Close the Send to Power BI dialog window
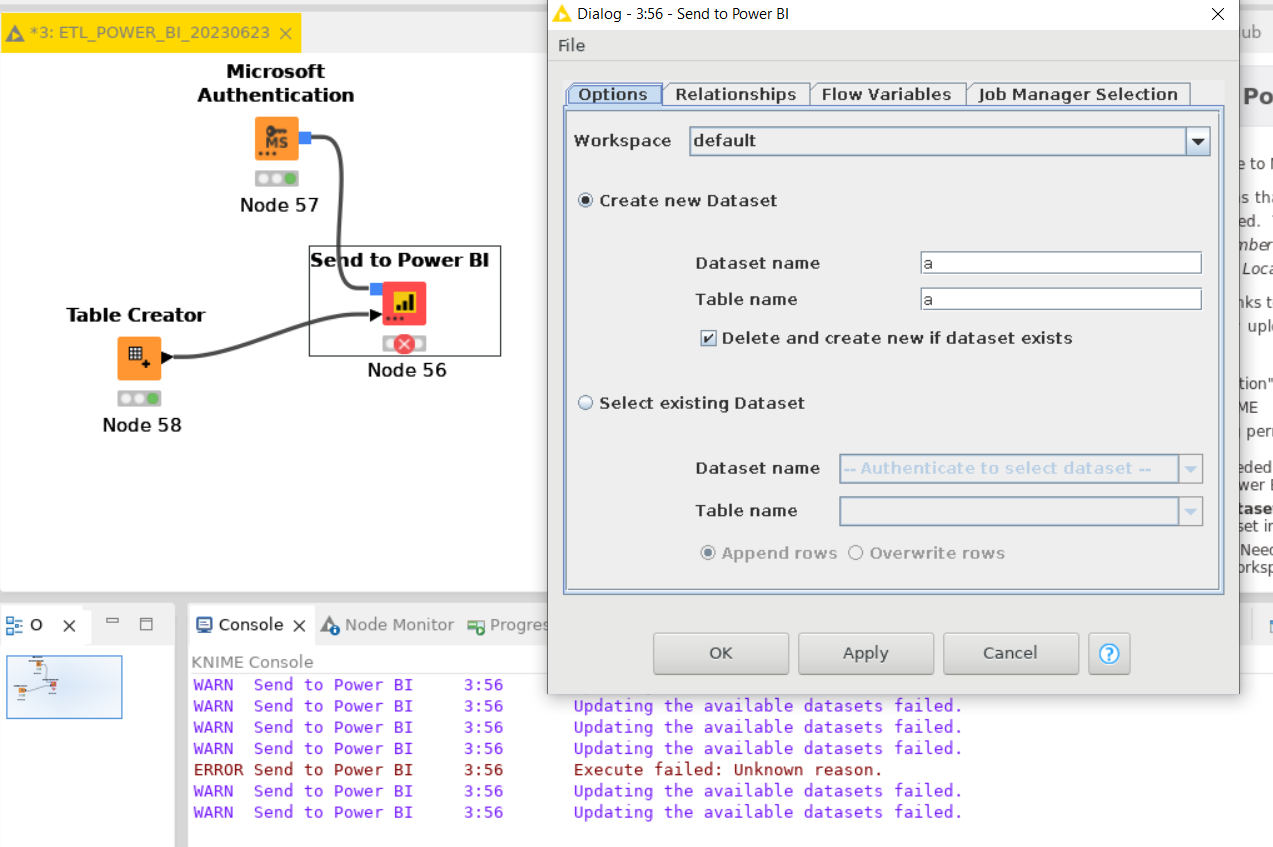Viewport: 1273px width, 847px height. click(x=1217, y=14)
